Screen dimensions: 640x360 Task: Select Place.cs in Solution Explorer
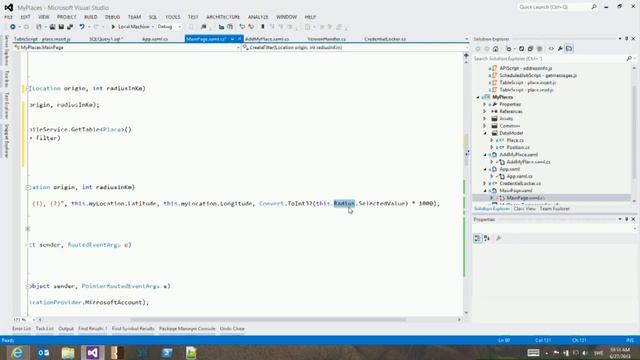click(515, 140)
